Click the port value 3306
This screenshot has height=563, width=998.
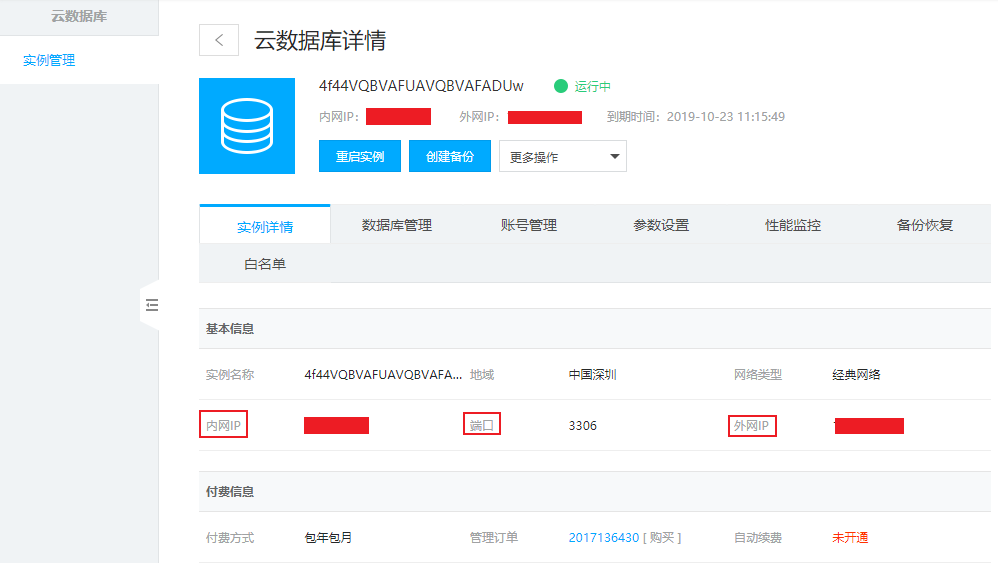pyautogui.click(x=582, y=426)
